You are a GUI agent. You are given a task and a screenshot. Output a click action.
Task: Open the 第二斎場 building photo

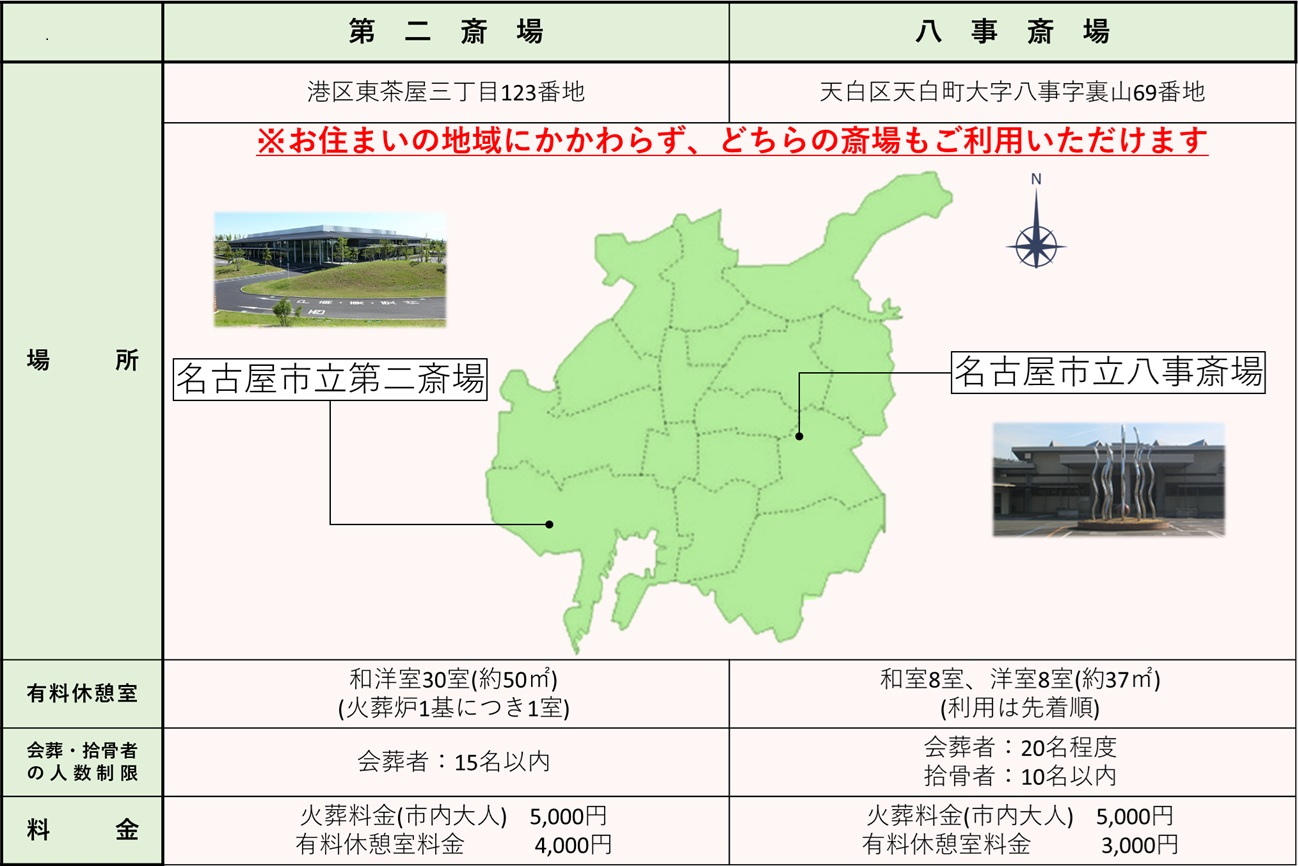(330, 268)
